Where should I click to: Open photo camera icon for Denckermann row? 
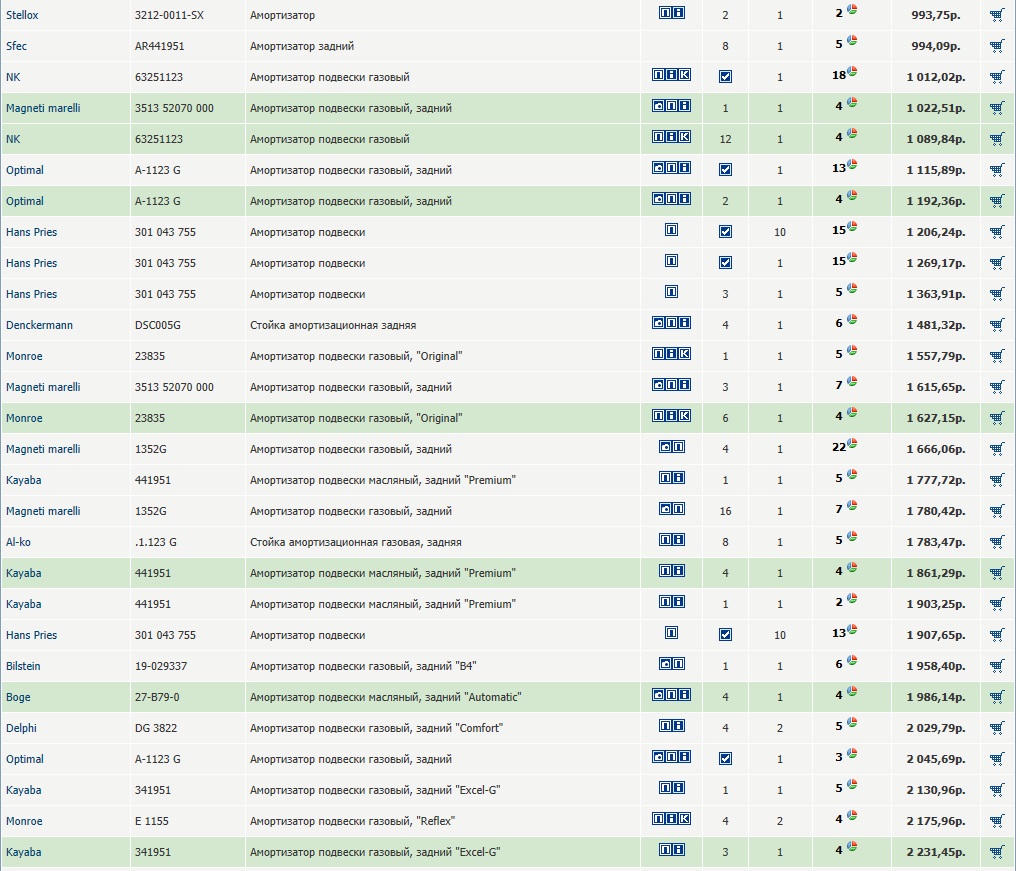click(x=659, y=324)
